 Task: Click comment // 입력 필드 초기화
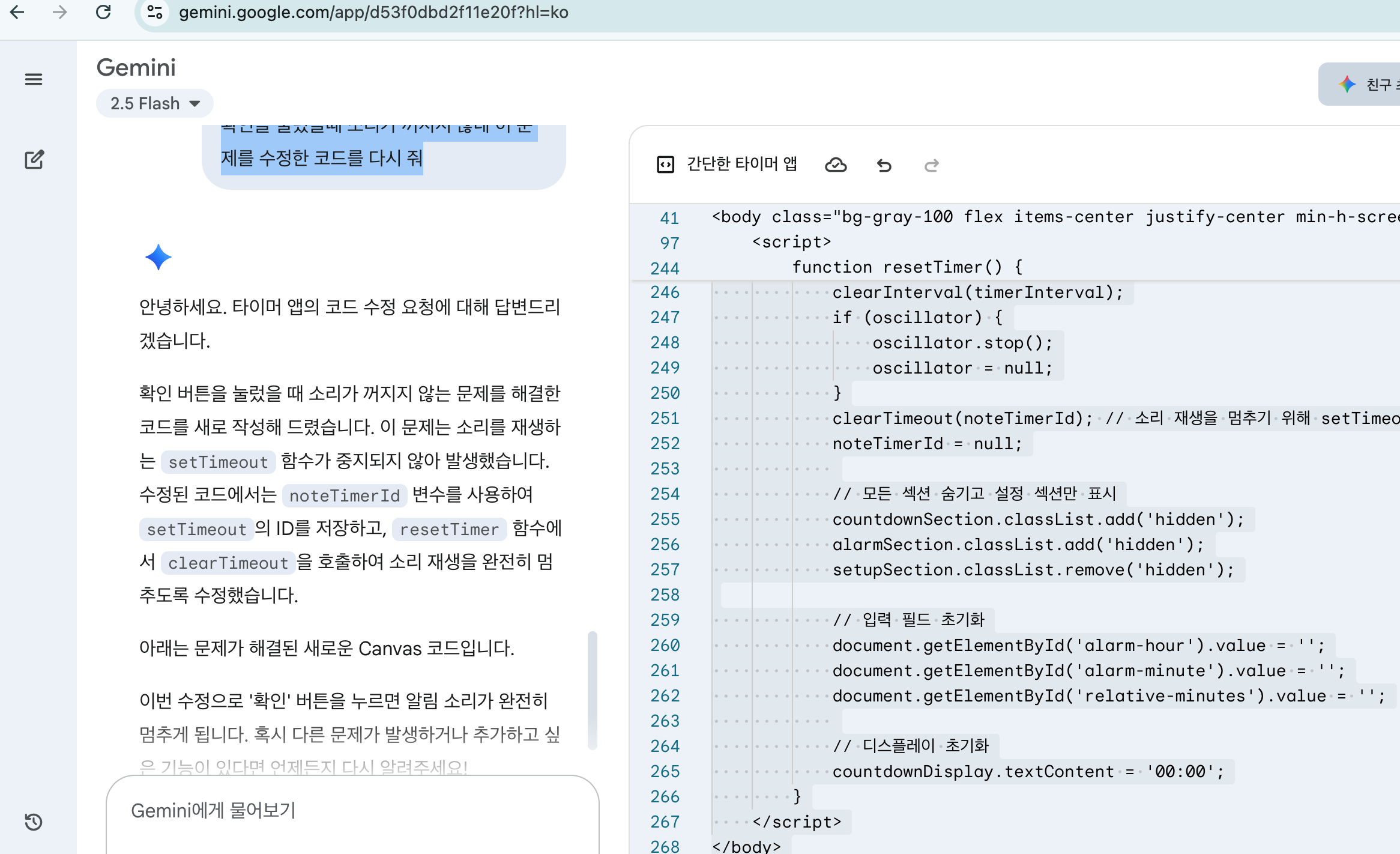tap(908, 620)
